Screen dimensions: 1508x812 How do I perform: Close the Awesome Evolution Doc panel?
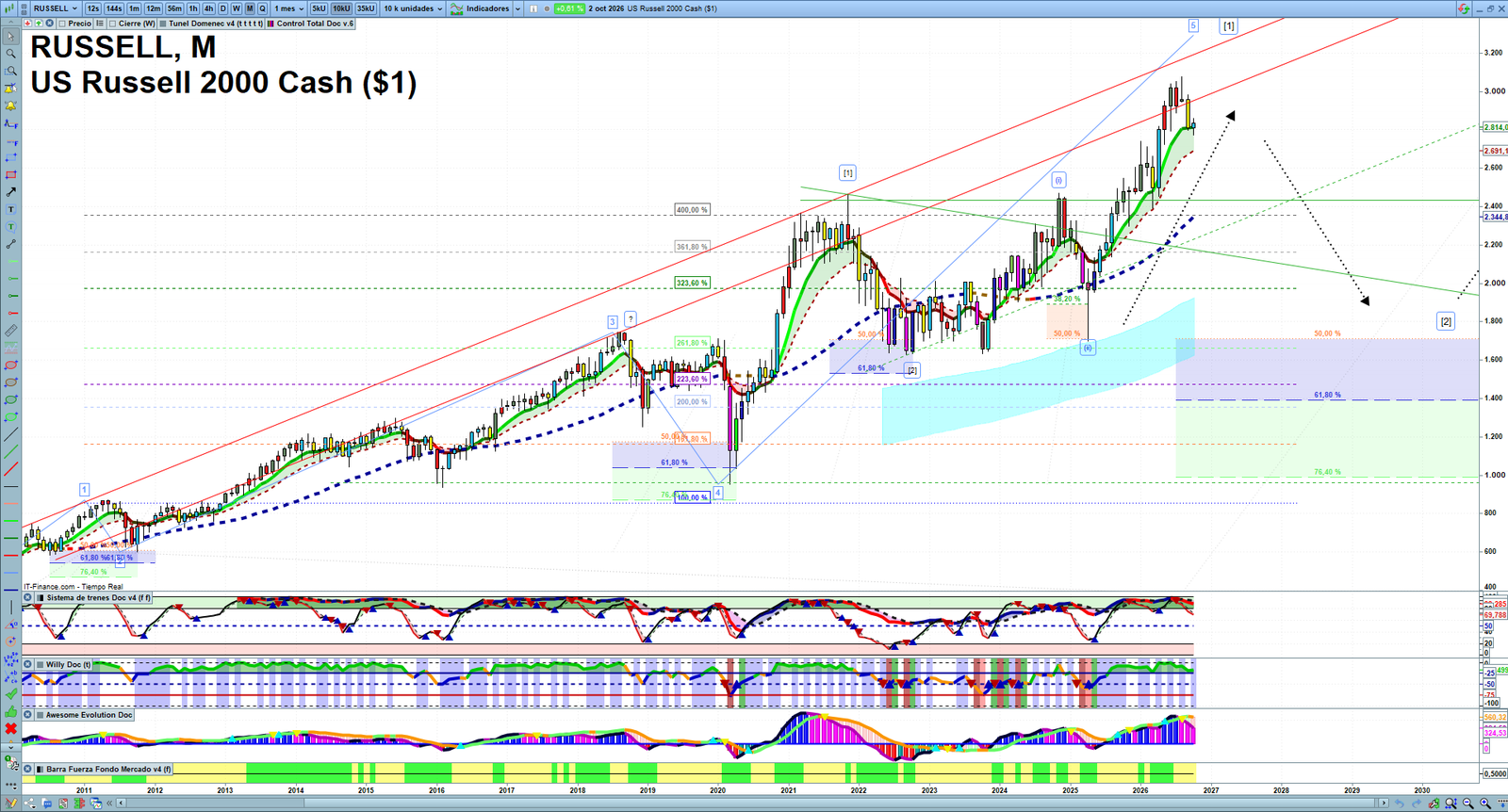click(x=27, y=715)
